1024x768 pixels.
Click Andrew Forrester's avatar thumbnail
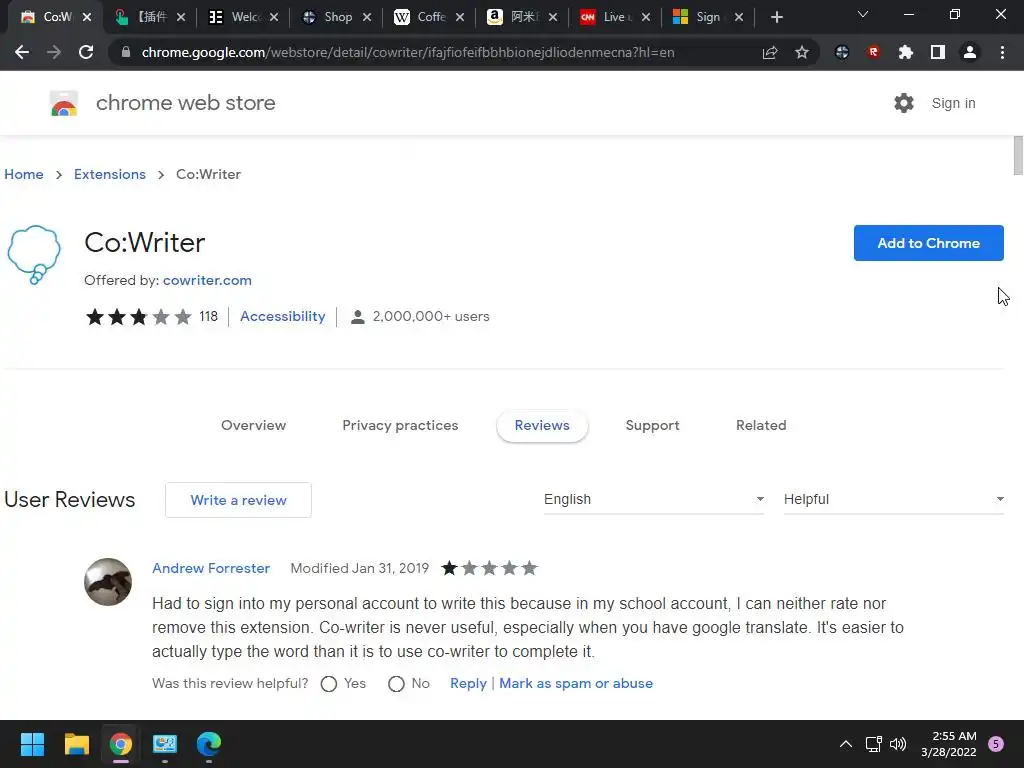coord(108,582)
